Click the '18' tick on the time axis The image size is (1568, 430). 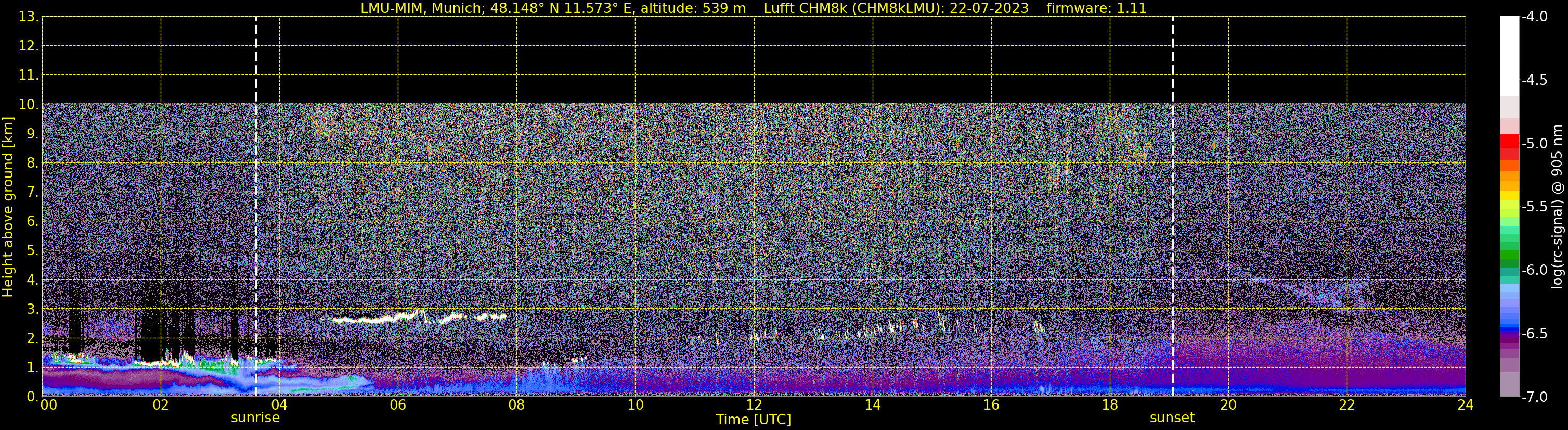1110,405
